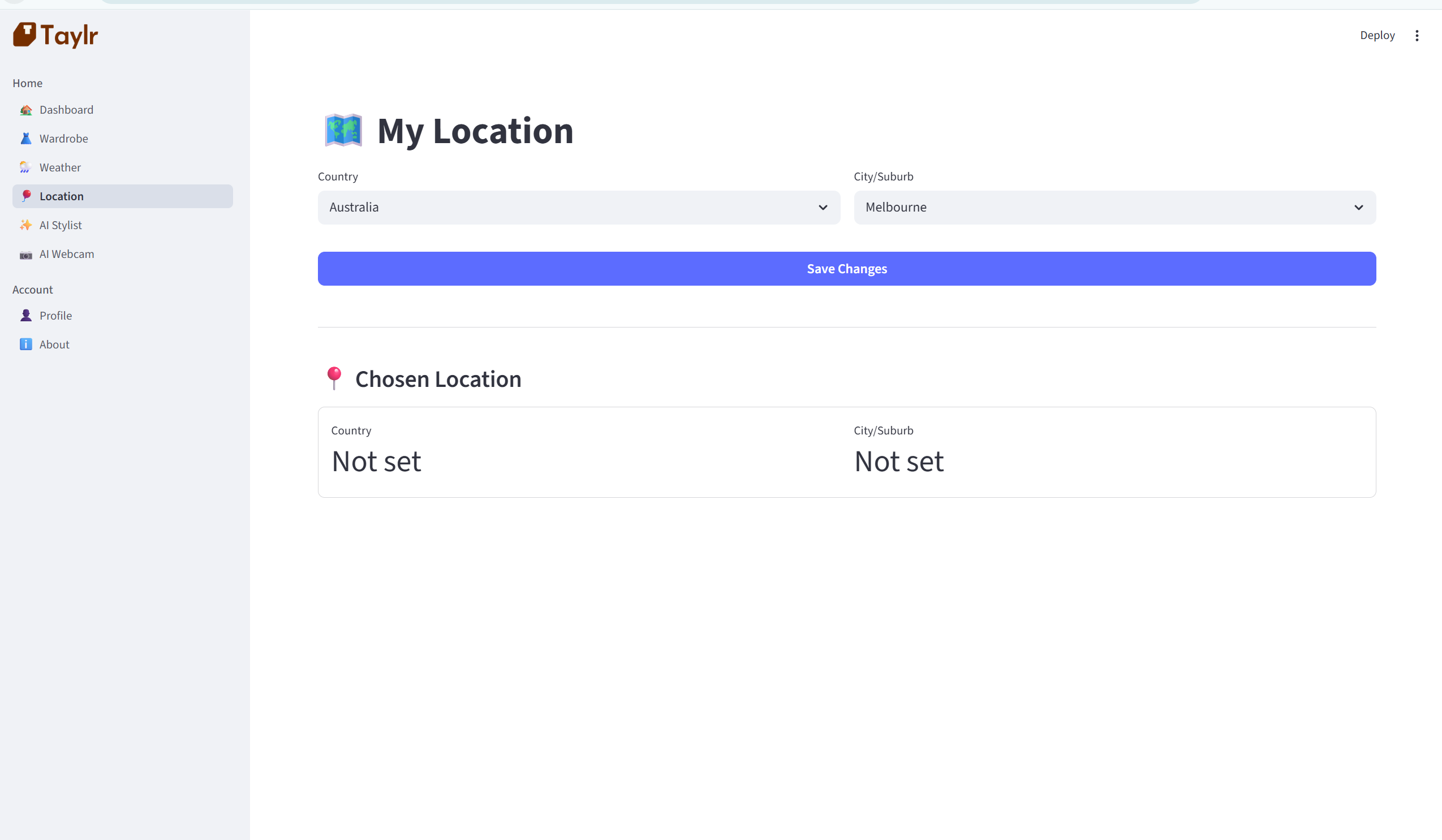Image resolution: width=1442 pixels, height=840 pixels.
Task: Go to the Wardrobe page
Action: coord(63,139)
